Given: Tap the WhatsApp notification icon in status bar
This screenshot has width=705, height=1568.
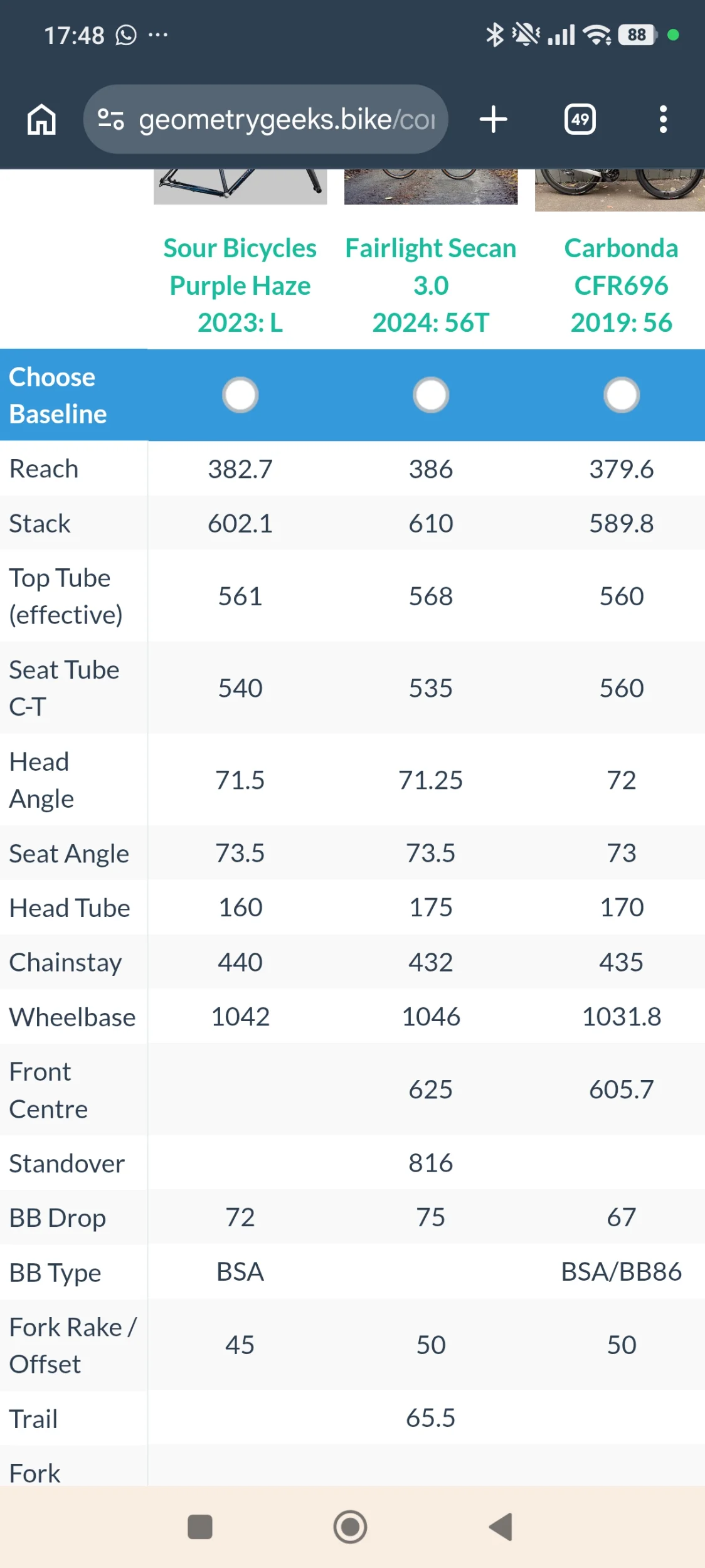Looking at the screenshot, I should (126, 35).
